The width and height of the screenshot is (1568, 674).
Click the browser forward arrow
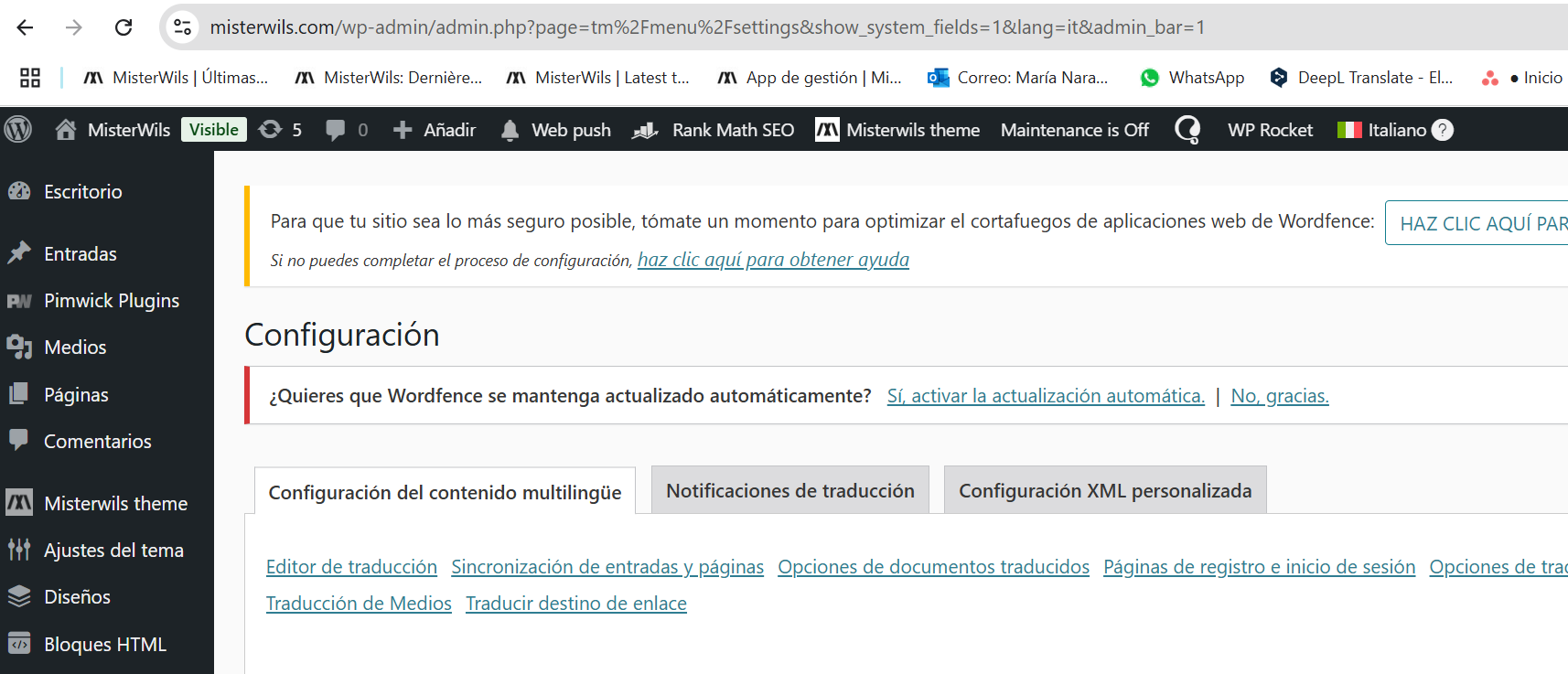[74, 27]
